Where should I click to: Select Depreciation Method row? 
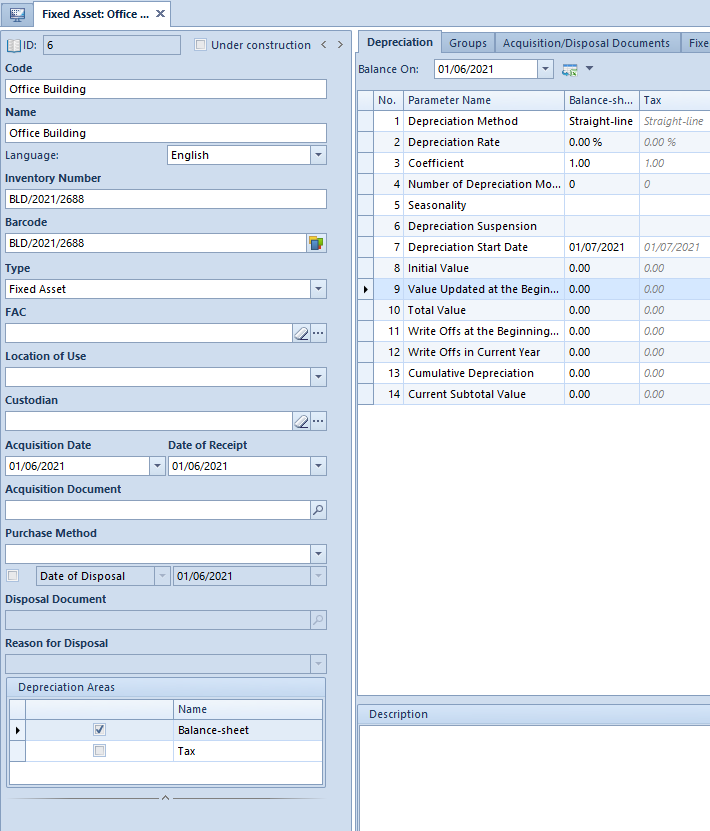coord(534,121)
